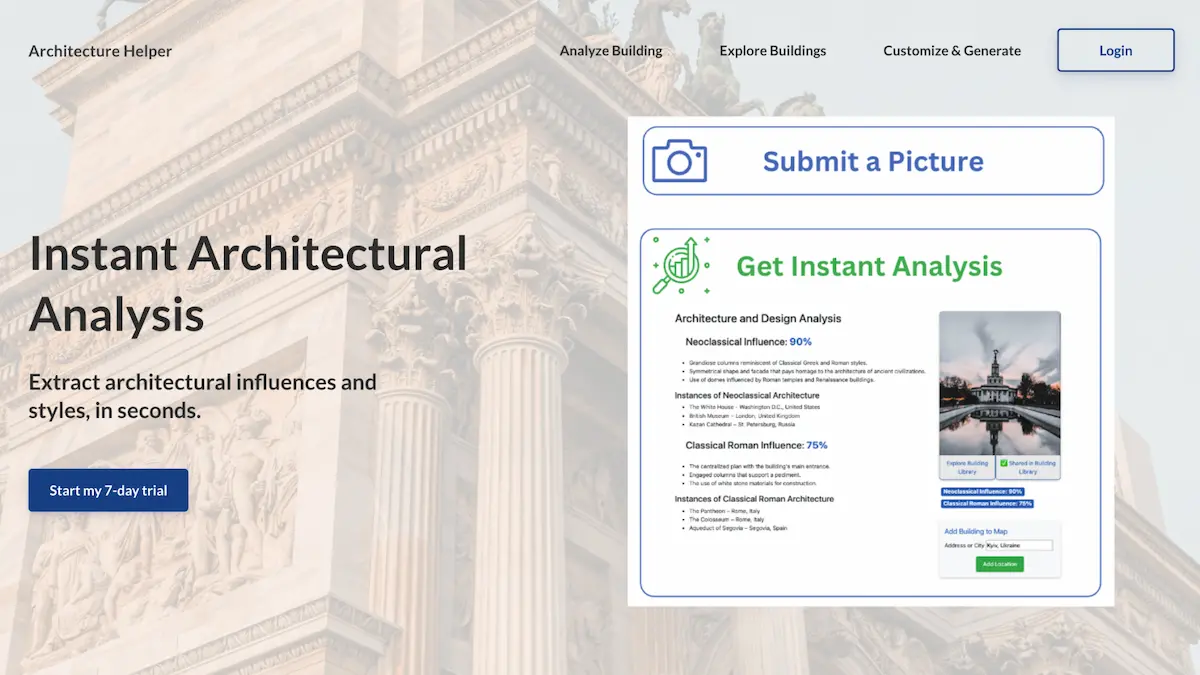Select the Submit a Picture card

[872, 160]
